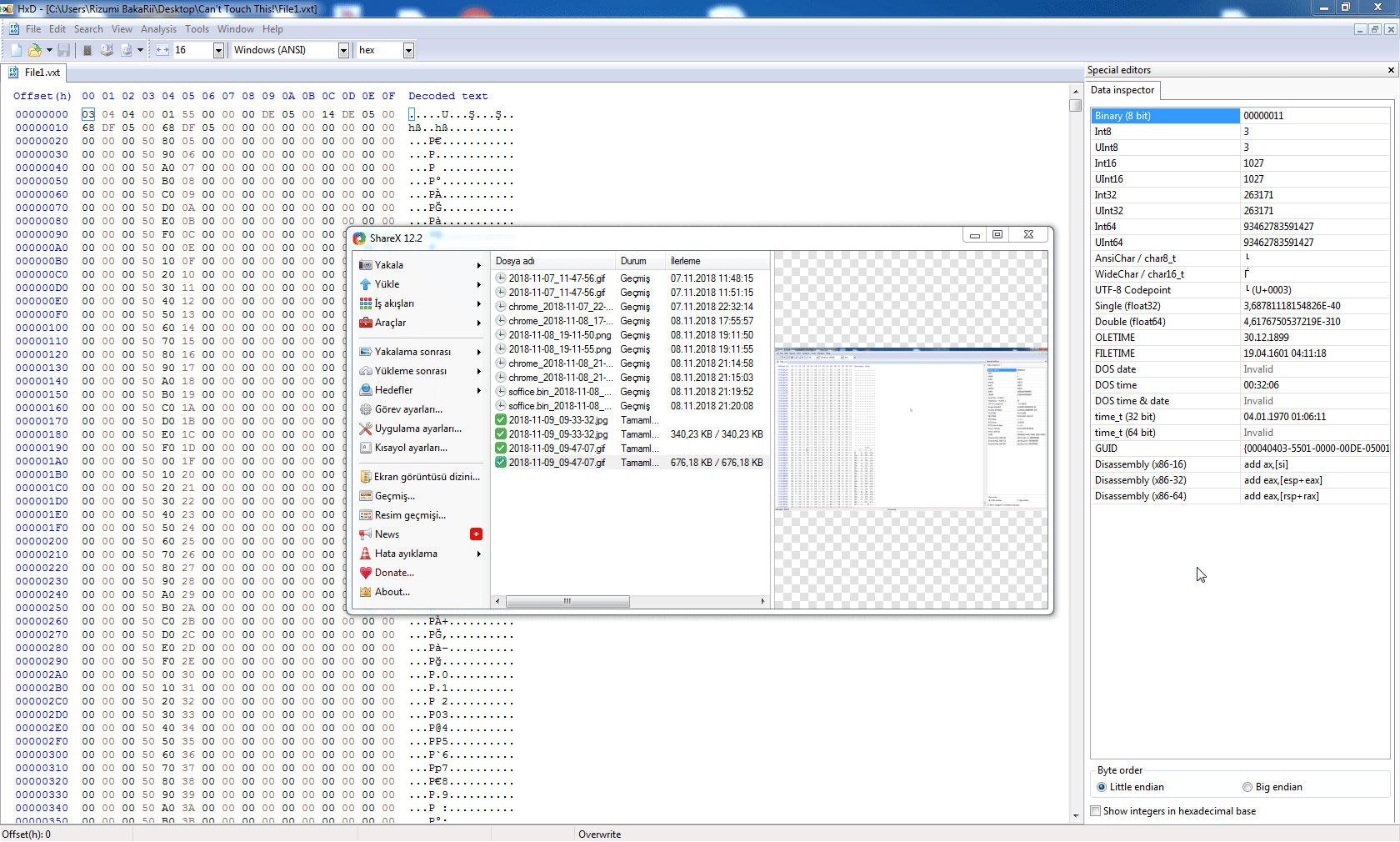Click the Hedefler globe icon
This screenshot has height=842, width=1400.
tap(365, 390)
